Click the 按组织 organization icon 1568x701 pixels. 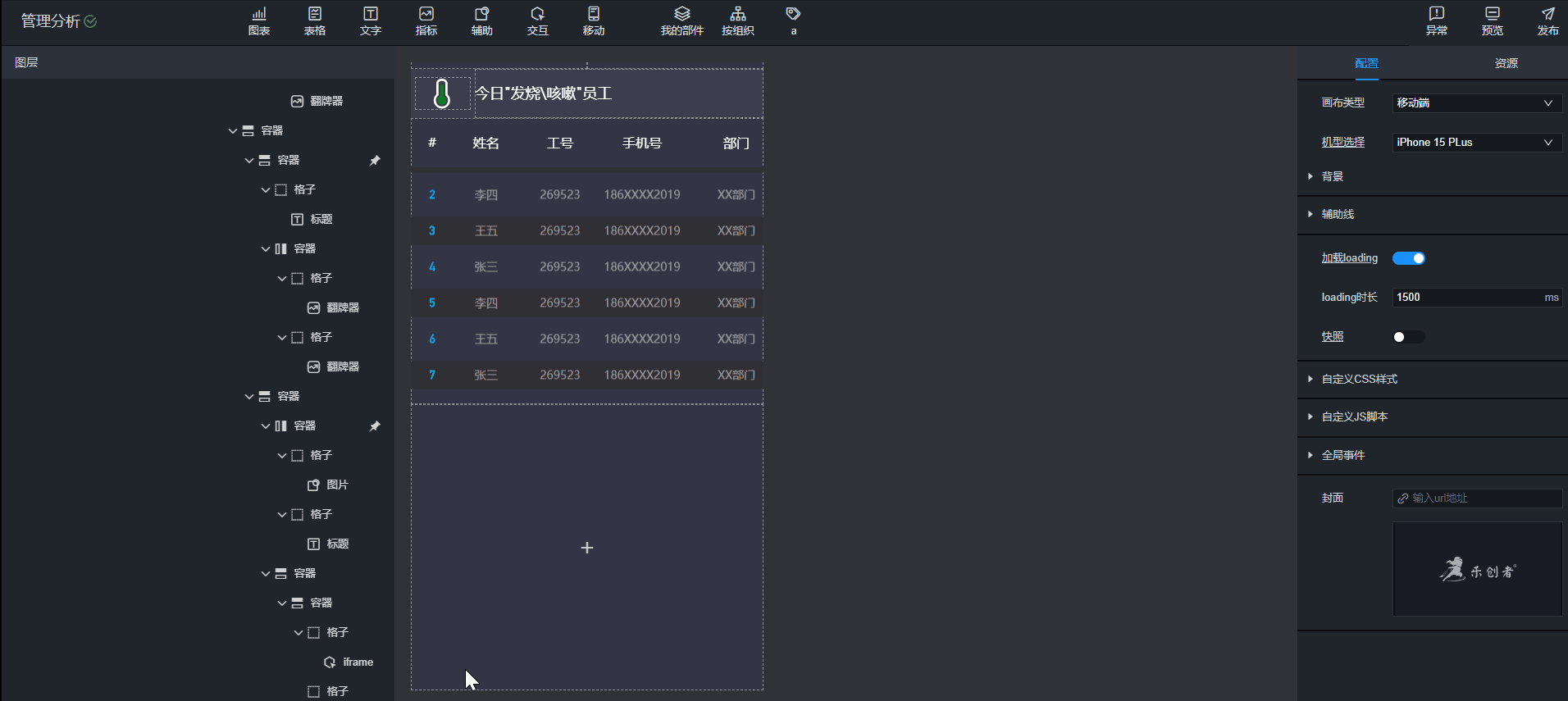(x=737, y=21)
